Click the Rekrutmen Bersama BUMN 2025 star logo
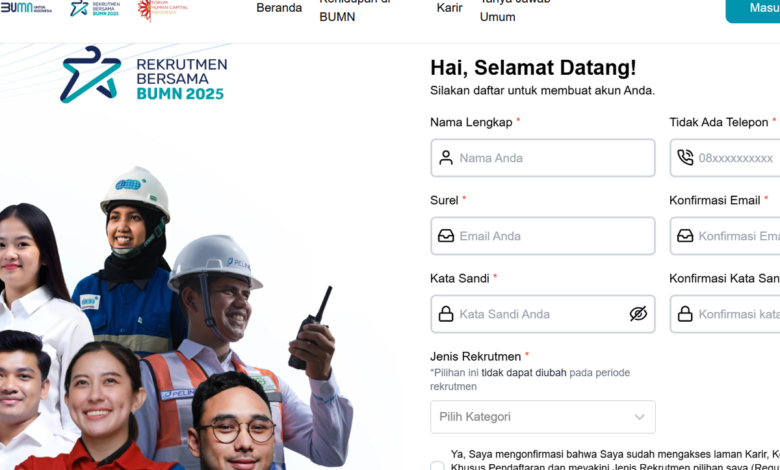This screenshot has height=470, width=780. point(90,74)
